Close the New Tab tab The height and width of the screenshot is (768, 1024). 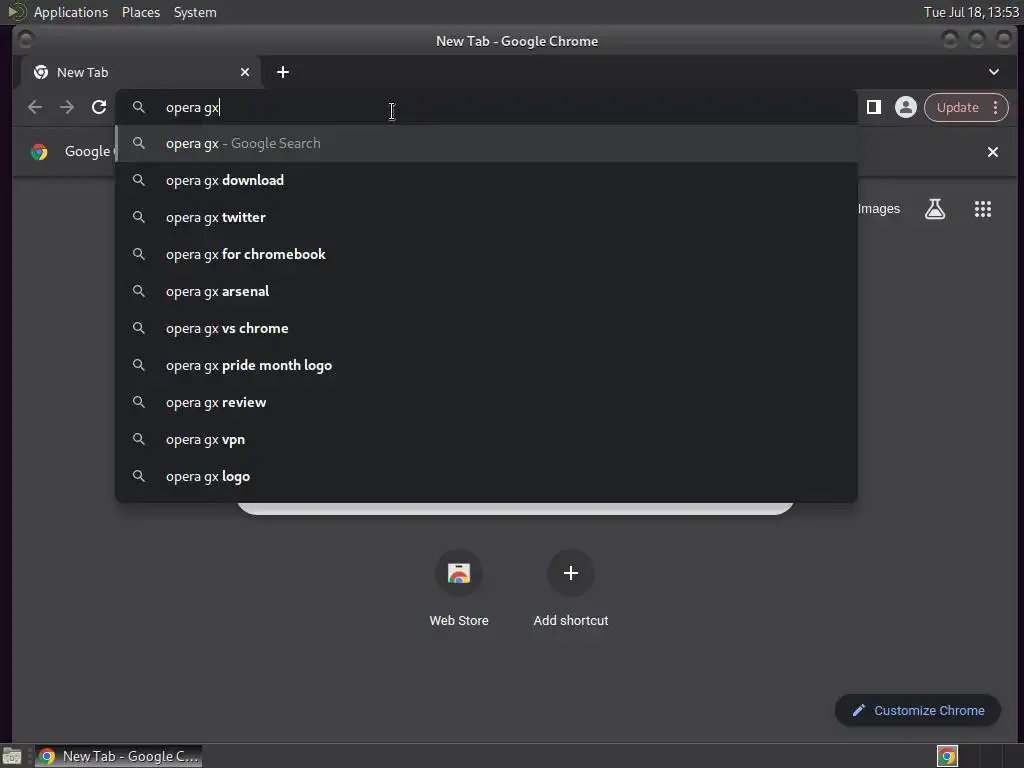pyautogui.click(x=245, y=72)
